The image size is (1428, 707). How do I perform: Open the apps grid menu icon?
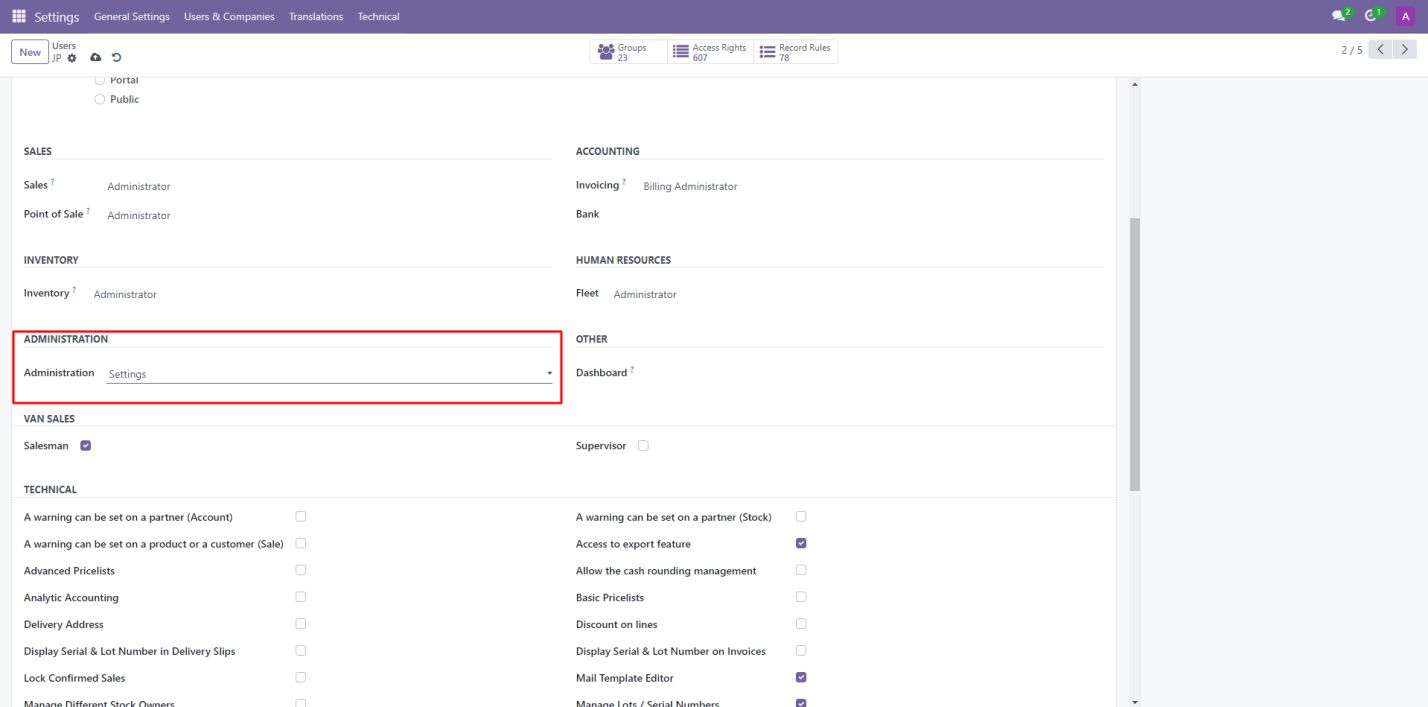19,16
